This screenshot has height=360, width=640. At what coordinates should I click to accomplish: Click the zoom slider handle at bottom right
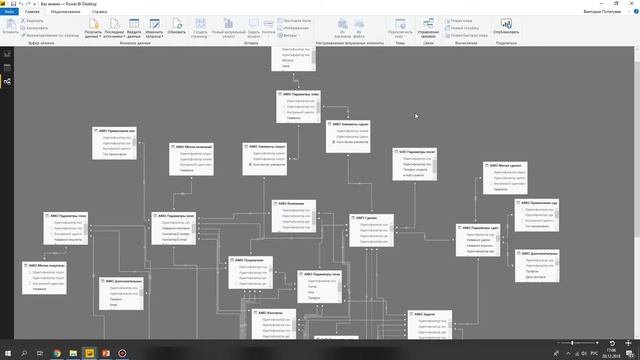[x=572, y=343]
